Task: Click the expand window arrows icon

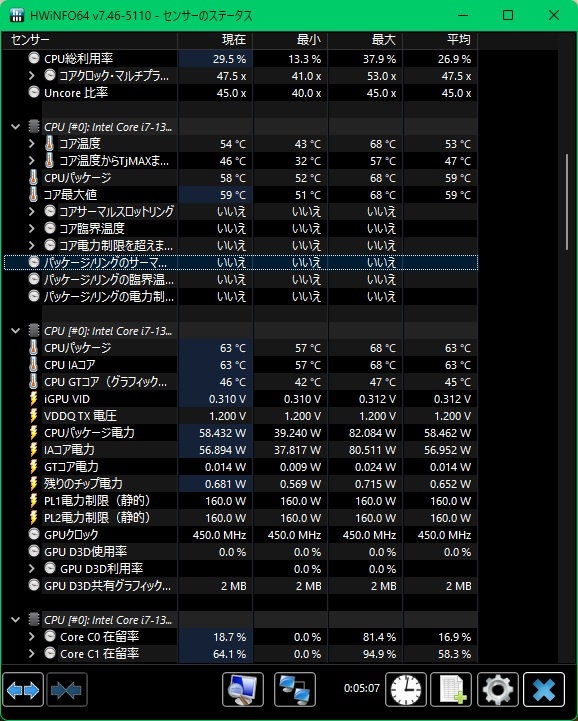Action: [x=23, y=689]
